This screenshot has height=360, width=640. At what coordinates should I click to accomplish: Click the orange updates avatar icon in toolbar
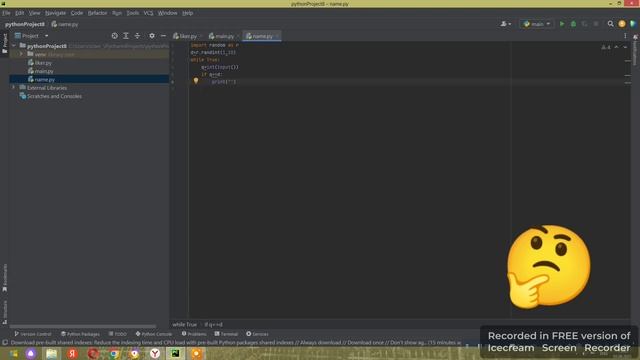coord(622,24)
